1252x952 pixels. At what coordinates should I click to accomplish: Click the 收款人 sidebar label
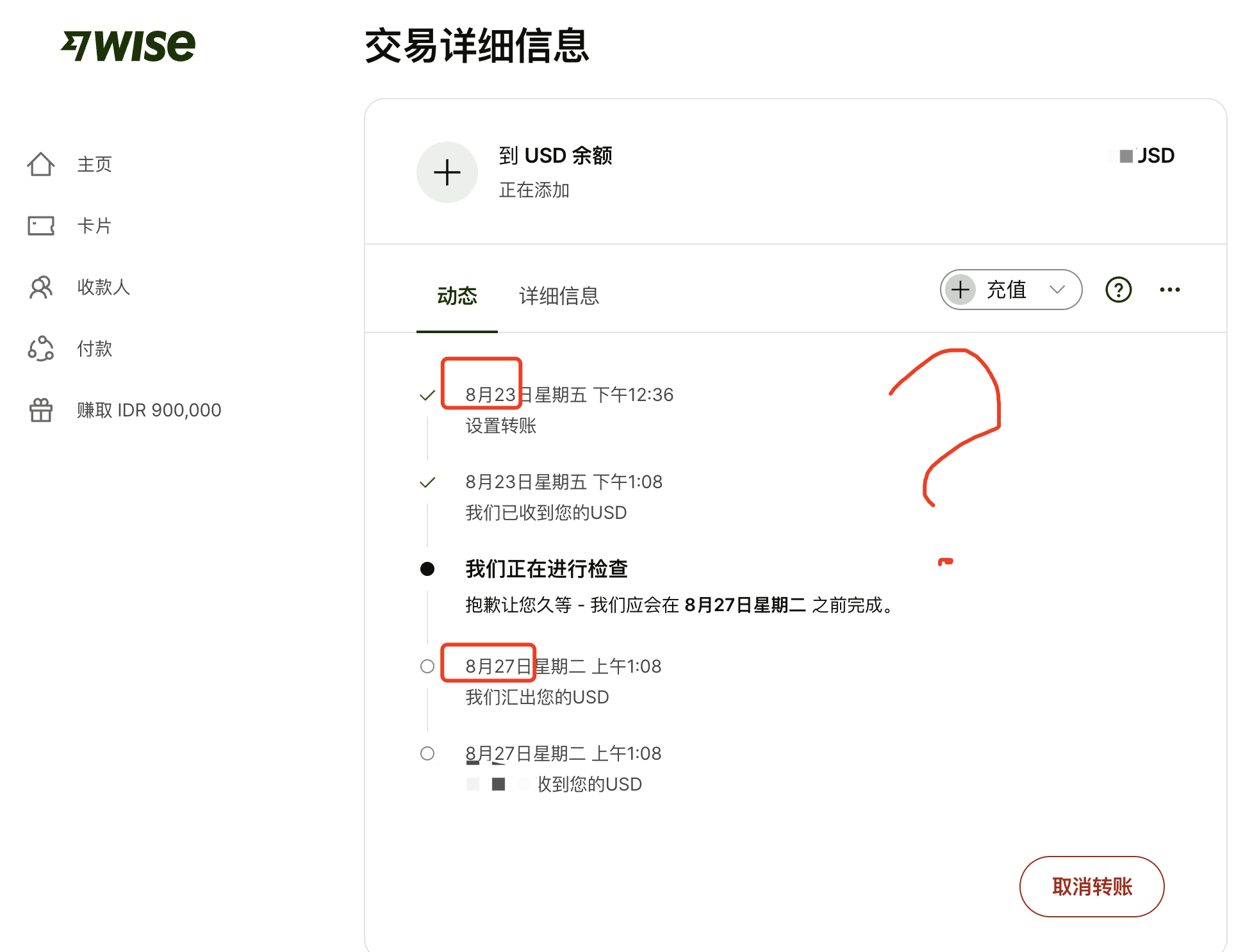pos(104,288)
